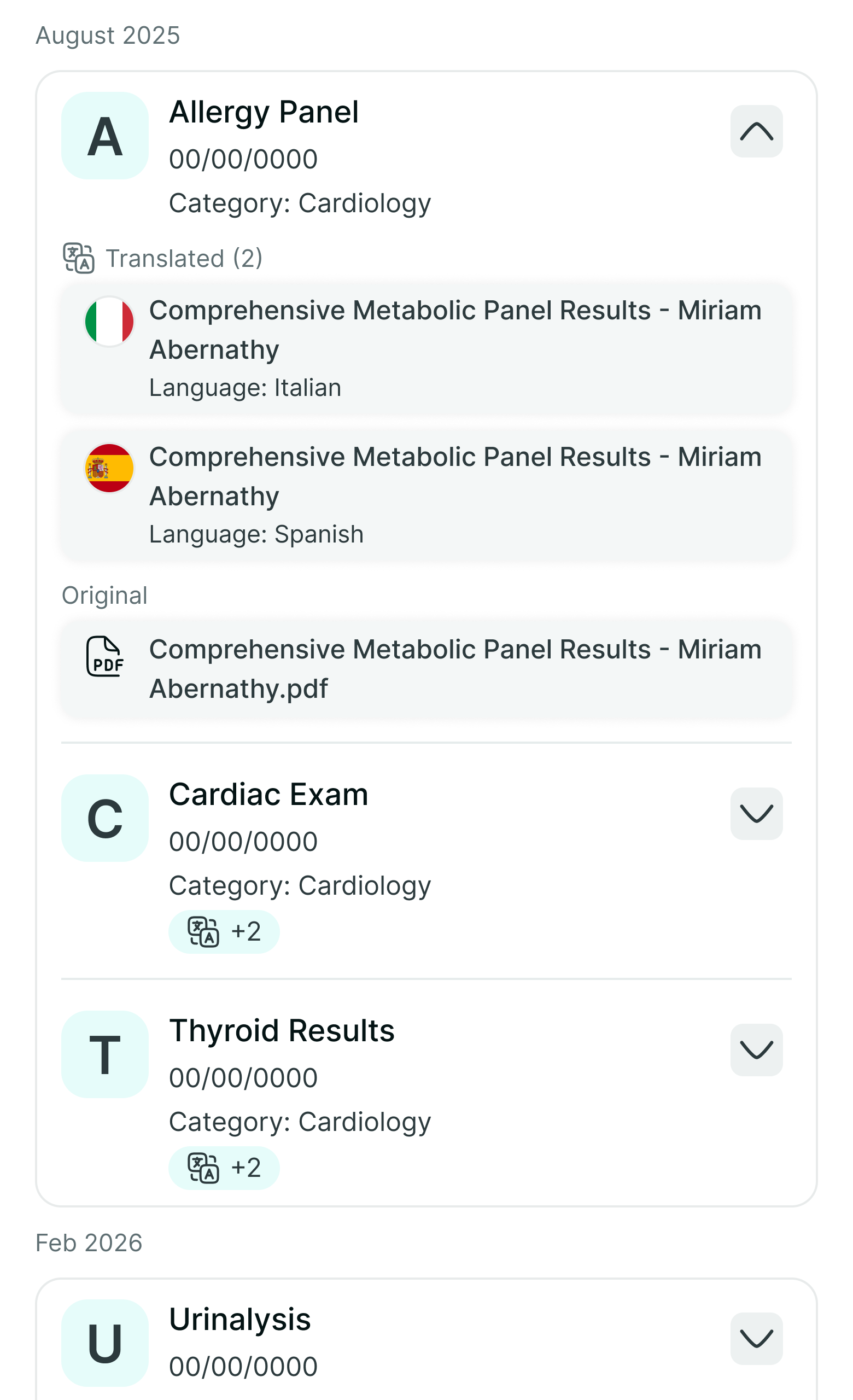Select the Urinalysis title
Screen dimensions: 853x1400
[x=239, y=1319]
